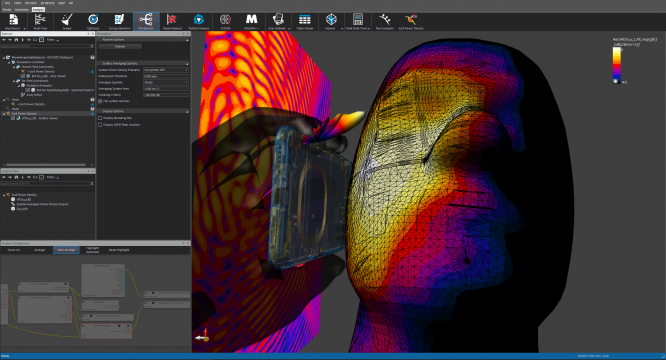Click Zoom All in Analysis Workbench
The image size is (666, 360).
coord(14,250)
